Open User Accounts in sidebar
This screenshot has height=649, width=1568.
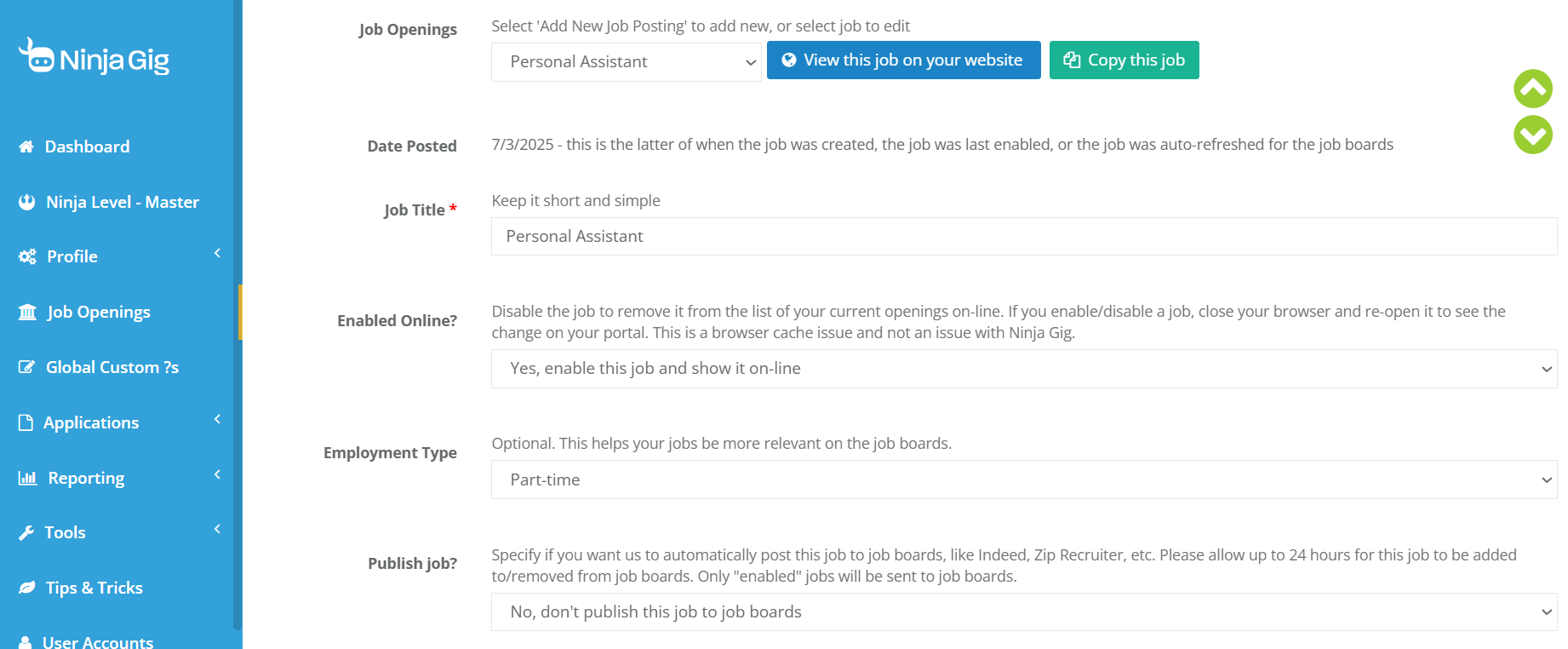pyautogui.click(x=98, y=641)
